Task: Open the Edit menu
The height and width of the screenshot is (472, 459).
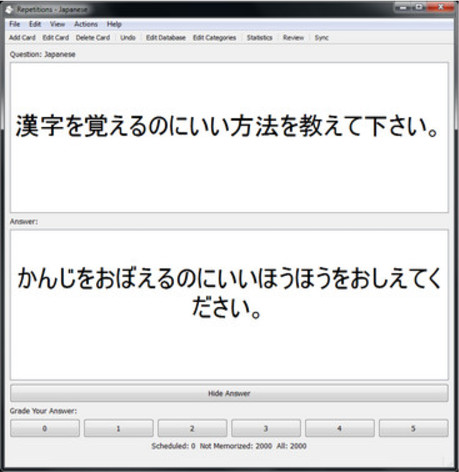Action: click(35, 24)
